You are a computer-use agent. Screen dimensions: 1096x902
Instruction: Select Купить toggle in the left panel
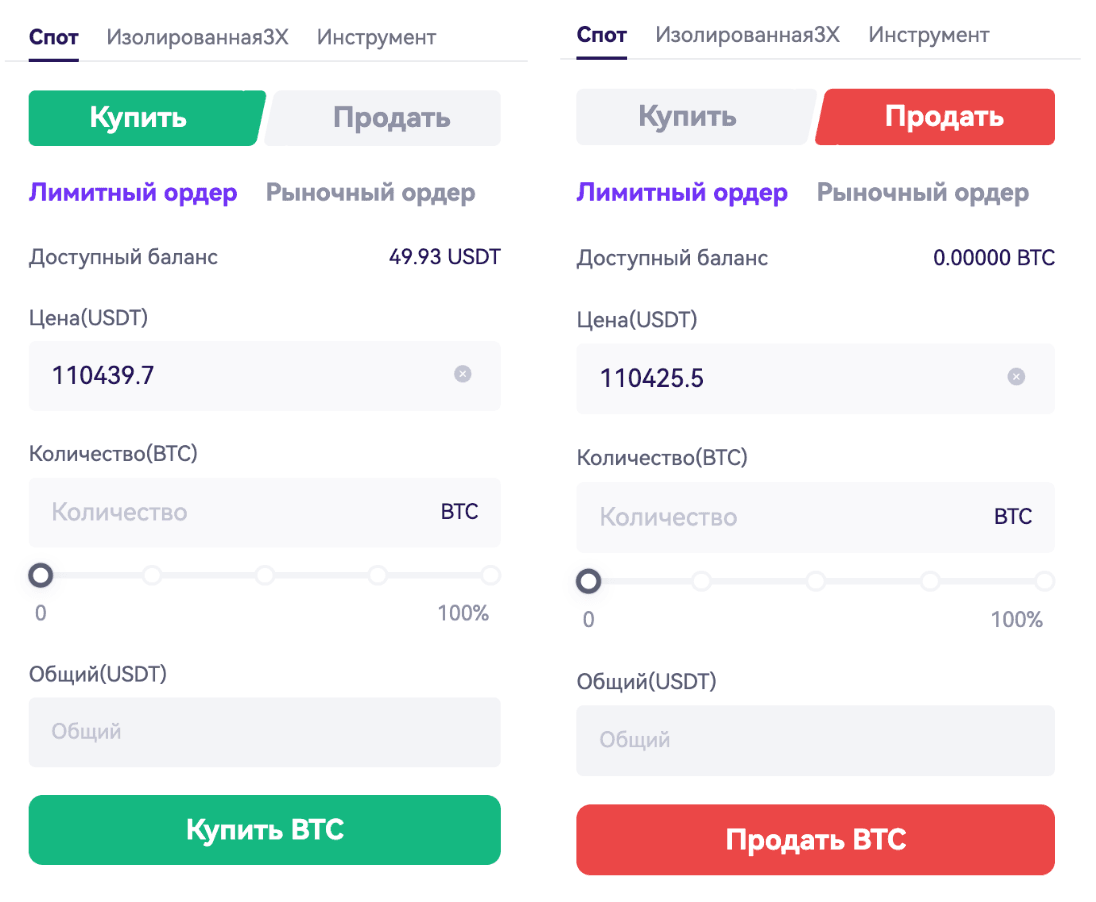[x=146, y=117]
